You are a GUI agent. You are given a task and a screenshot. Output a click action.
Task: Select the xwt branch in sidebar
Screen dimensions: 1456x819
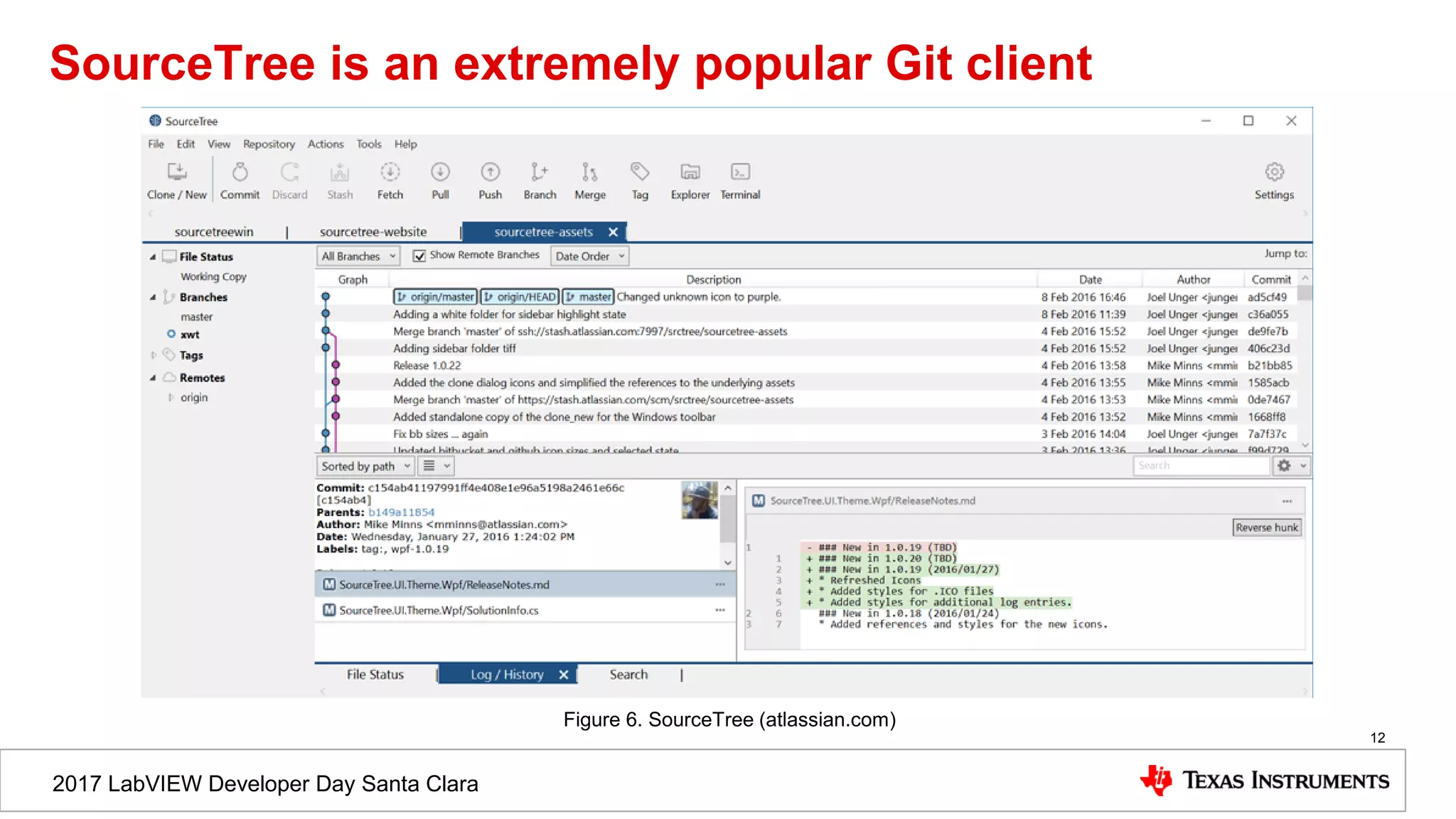[189, 335]
